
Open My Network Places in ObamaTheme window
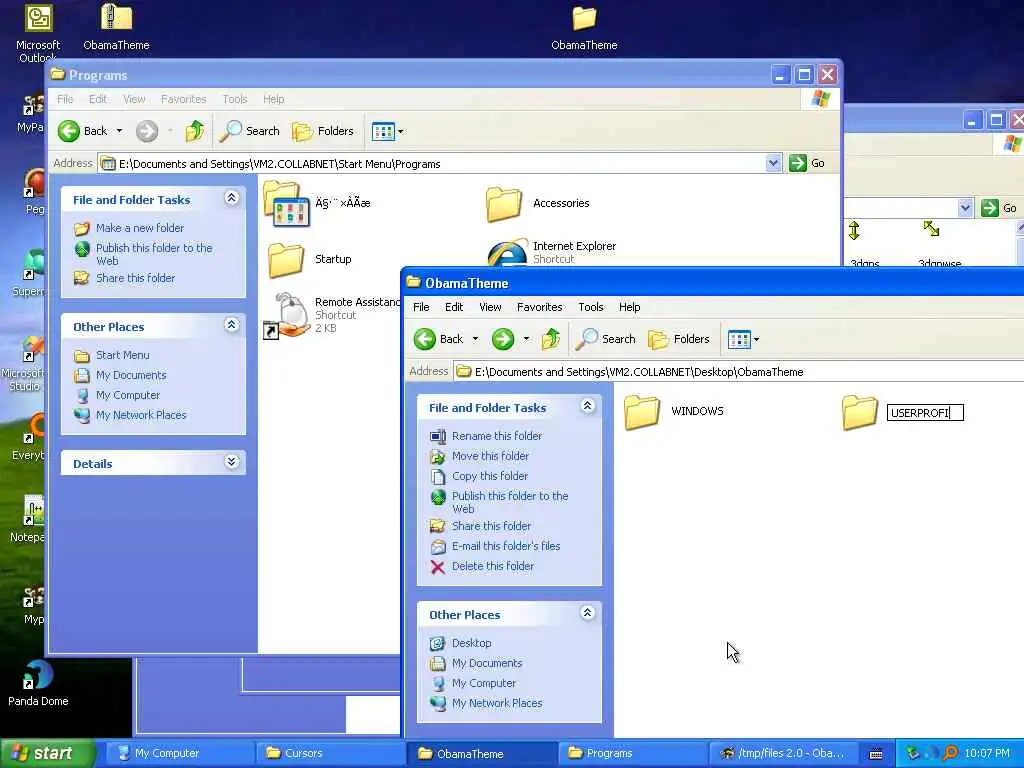click(x=497, y=703)
